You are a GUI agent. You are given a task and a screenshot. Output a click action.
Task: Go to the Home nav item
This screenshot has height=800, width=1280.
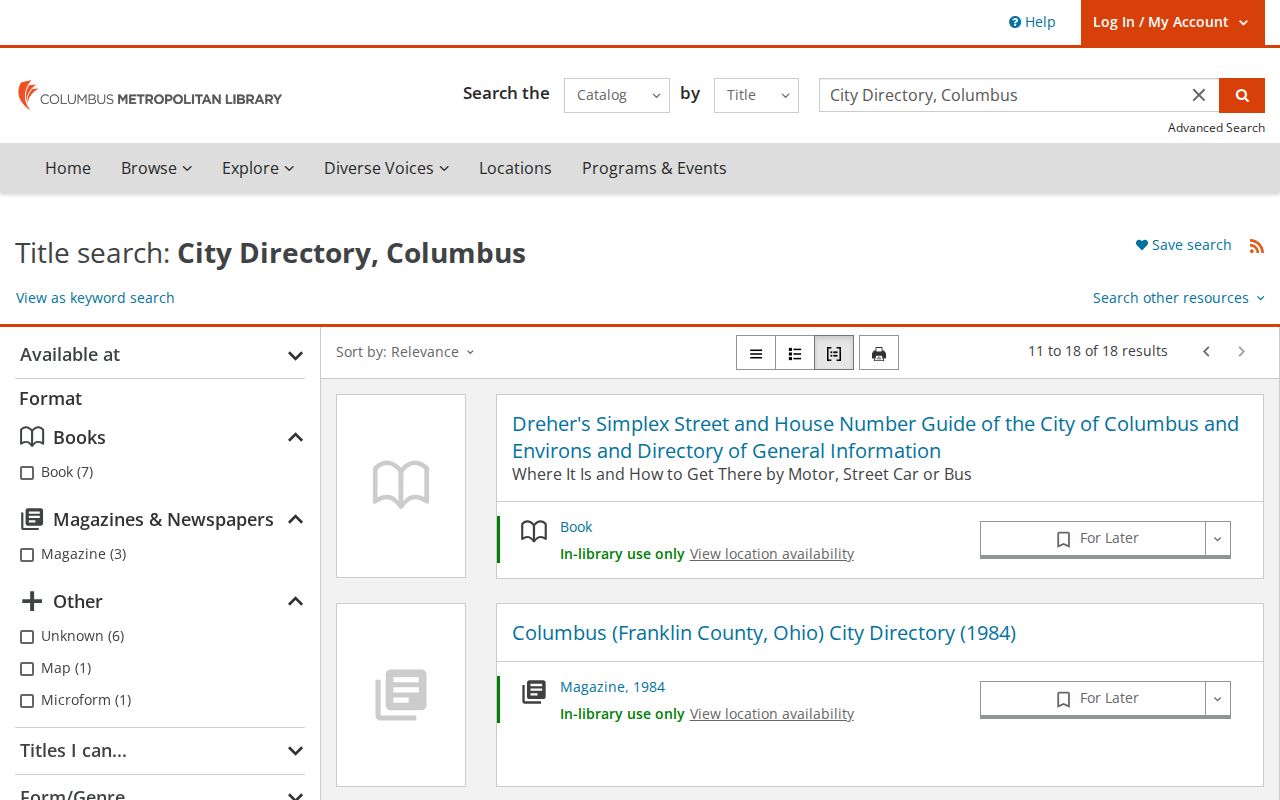(x=68, y=168)
